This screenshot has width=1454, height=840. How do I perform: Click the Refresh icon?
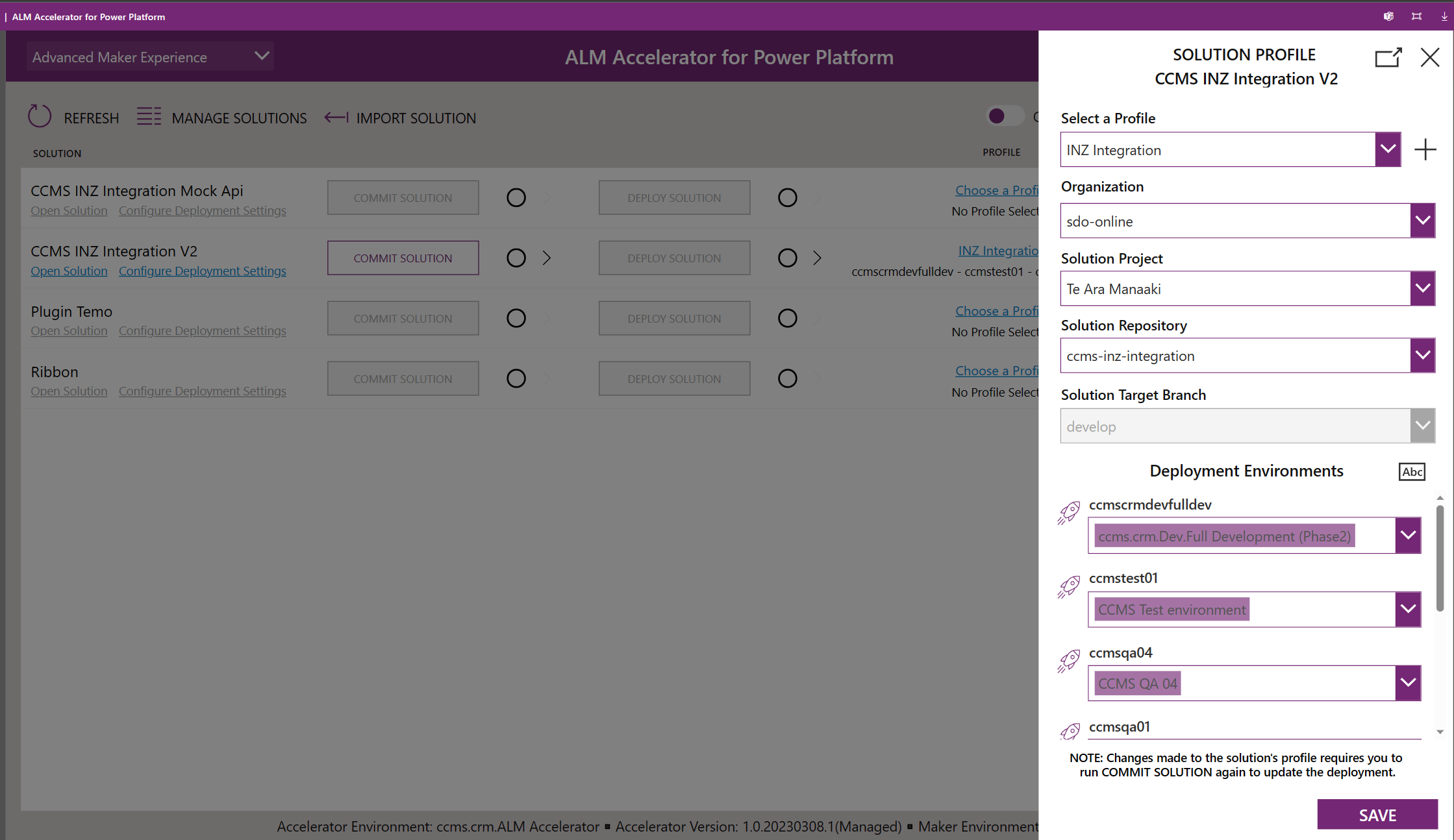[39, 116]
